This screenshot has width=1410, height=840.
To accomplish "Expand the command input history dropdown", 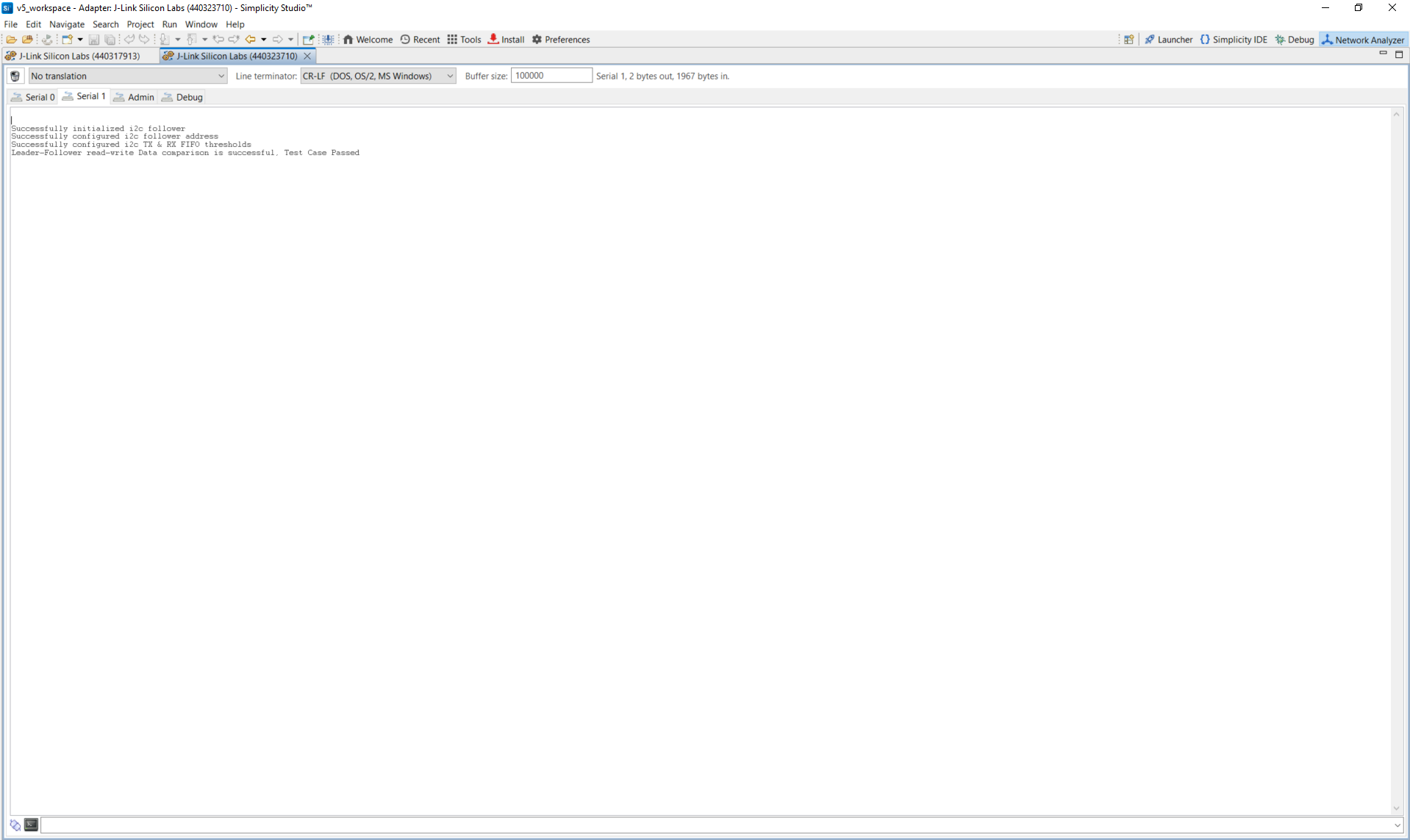I will 1397,825.
